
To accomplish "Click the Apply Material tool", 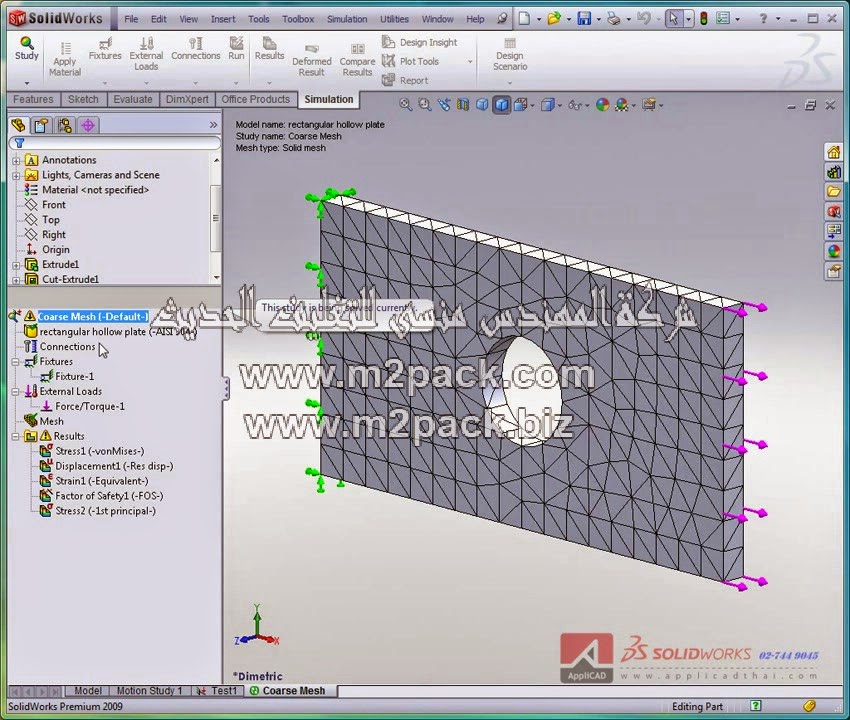I will [x=65, y=59].
